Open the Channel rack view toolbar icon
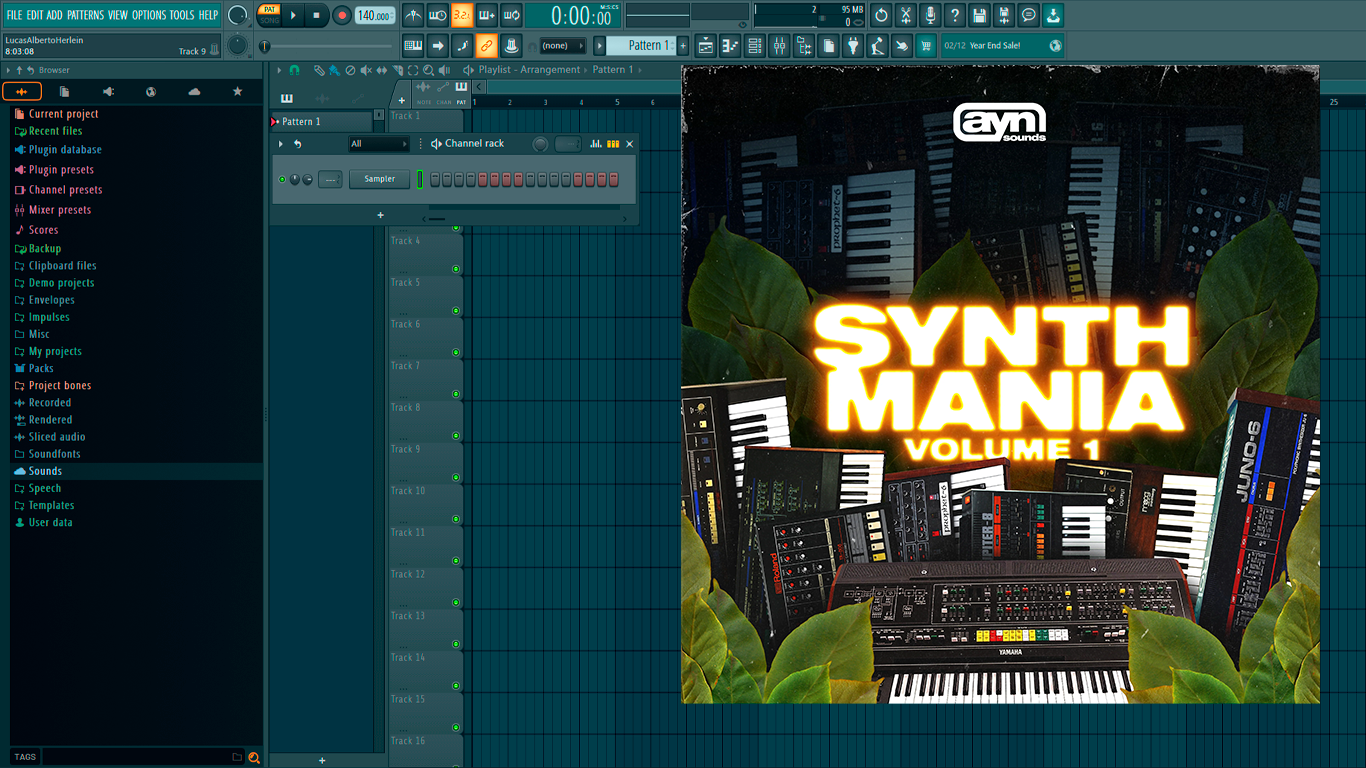 [755, 45]
